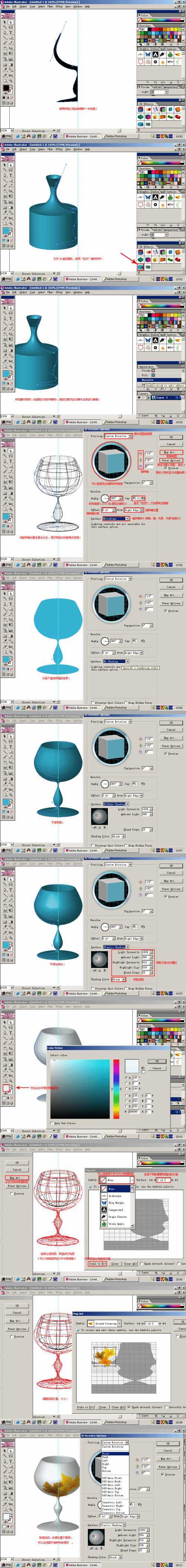Click Clear All in the Ground Covering Map Art dialog
The width and height of the screenshot is (186, 1568).
click(x=118, y=1407)
